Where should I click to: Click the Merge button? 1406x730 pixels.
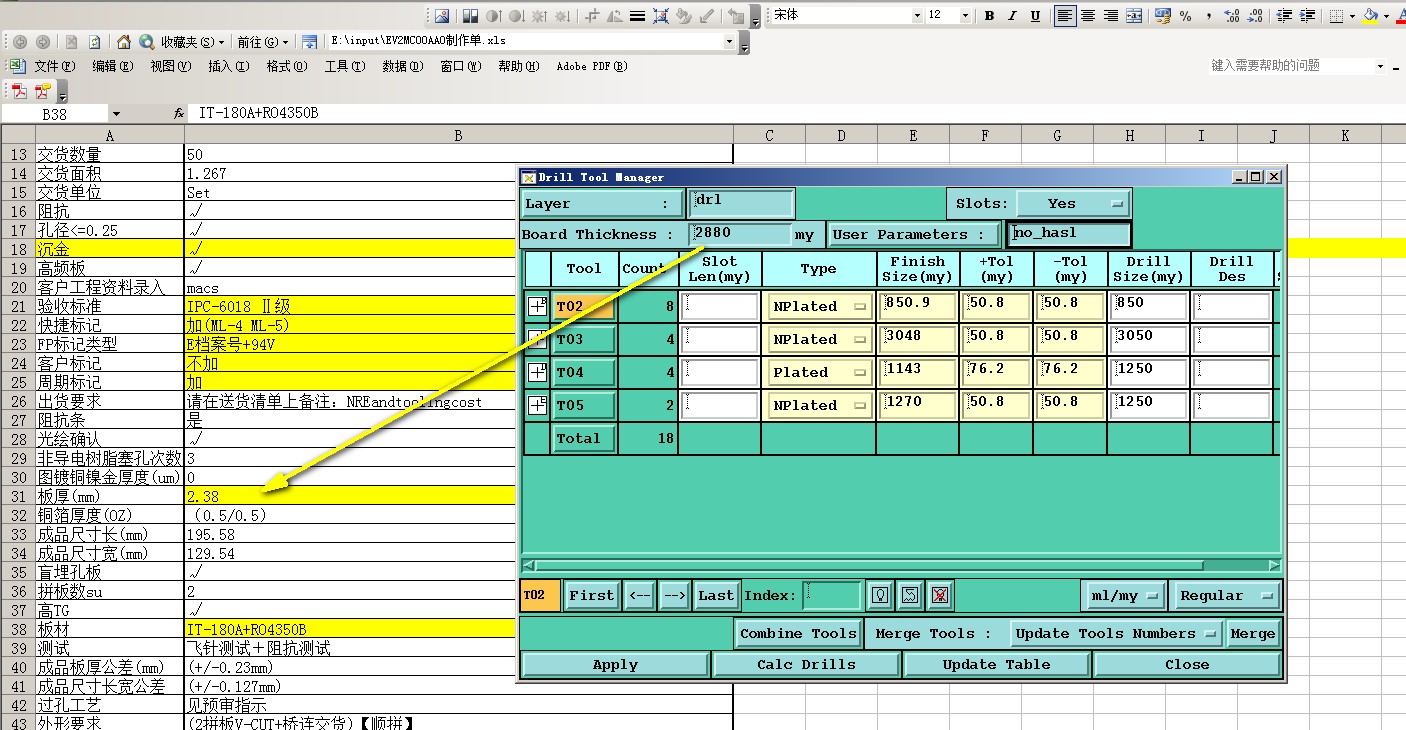click(1252, 633)
